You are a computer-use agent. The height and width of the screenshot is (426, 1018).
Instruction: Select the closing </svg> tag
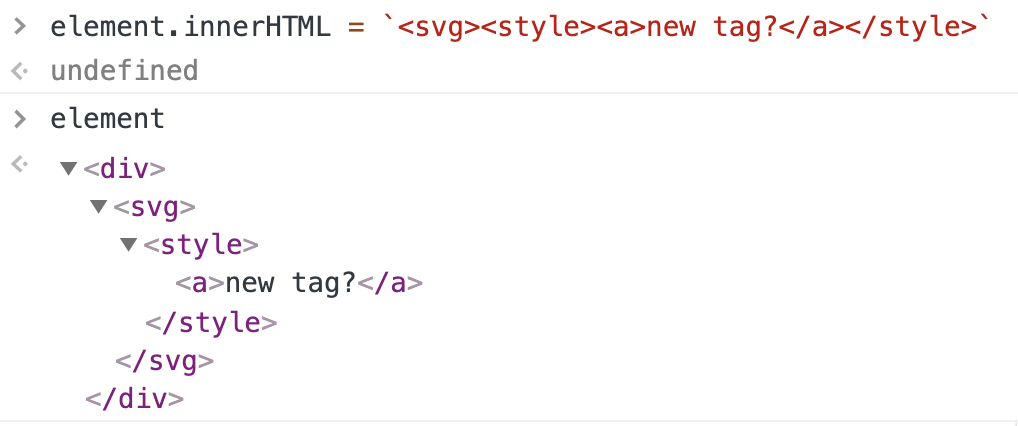[164, 360]
